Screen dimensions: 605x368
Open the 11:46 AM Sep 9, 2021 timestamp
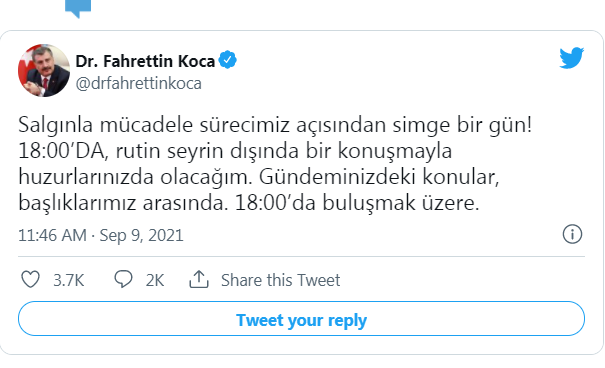tap(101, 235)
